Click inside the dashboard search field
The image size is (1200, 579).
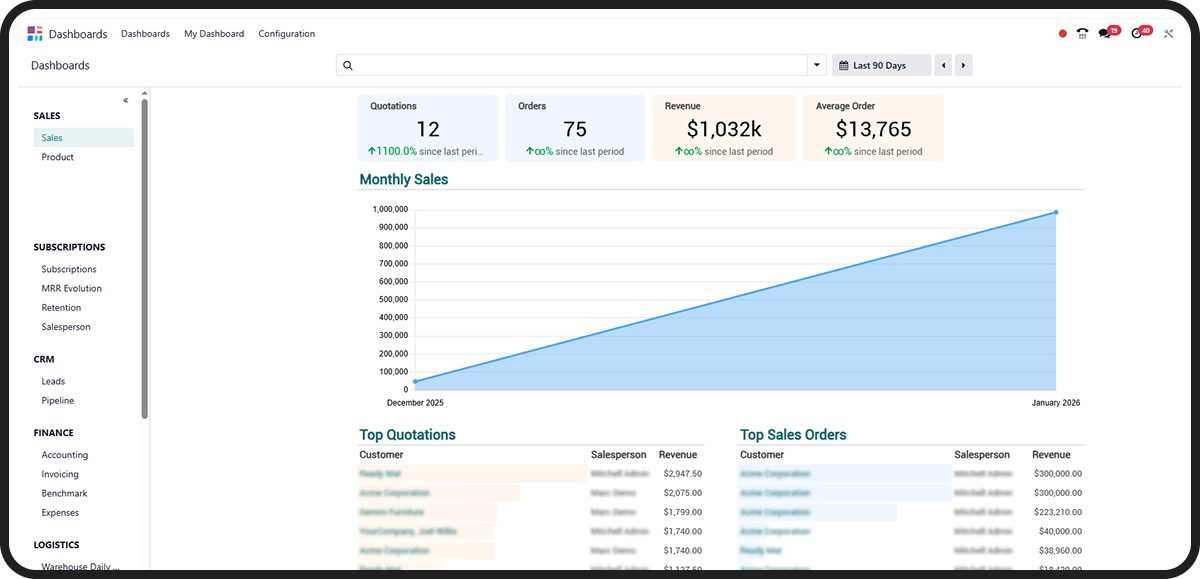pos(580,66)
